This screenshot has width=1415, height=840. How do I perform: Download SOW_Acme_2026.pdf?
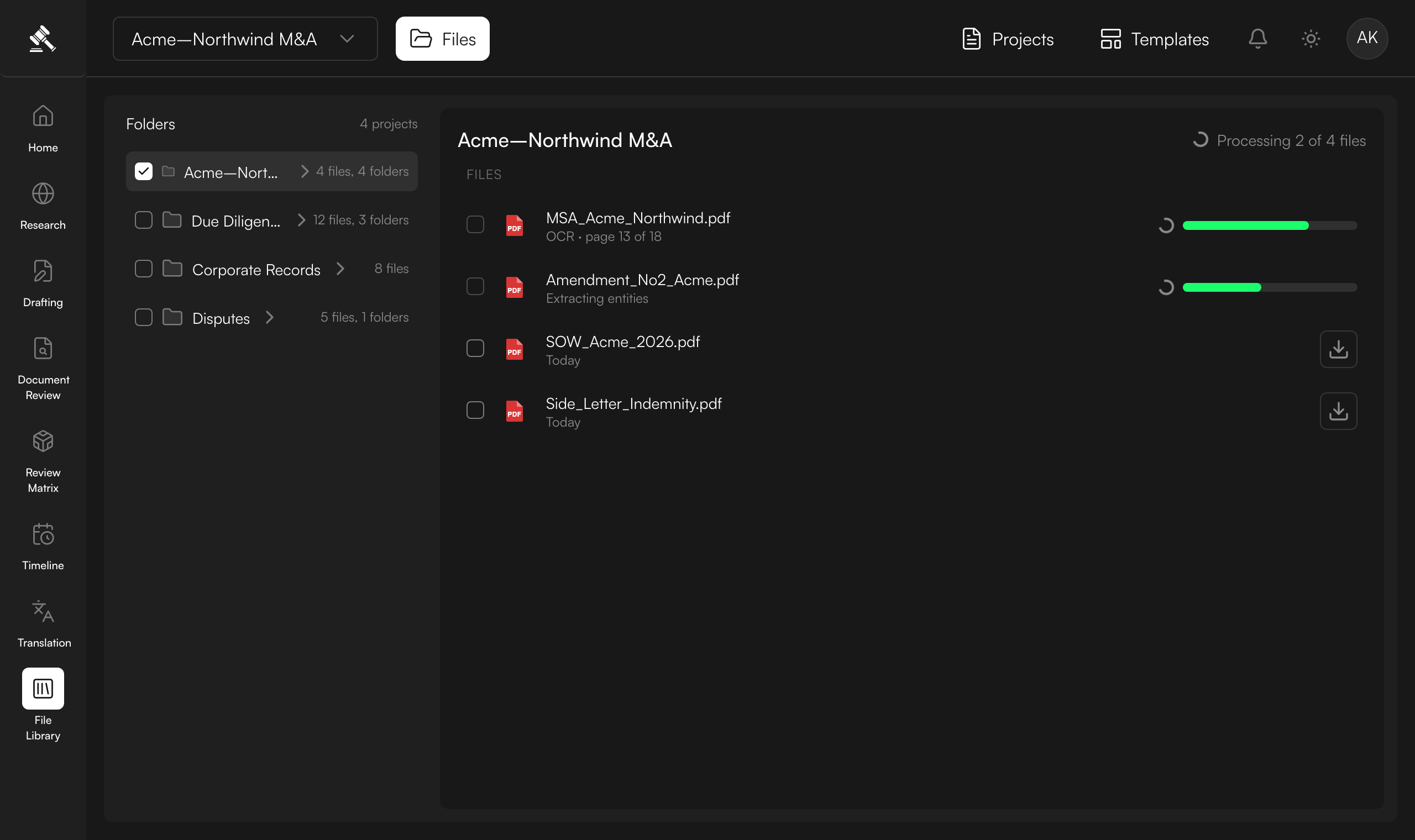point(1338,349)
